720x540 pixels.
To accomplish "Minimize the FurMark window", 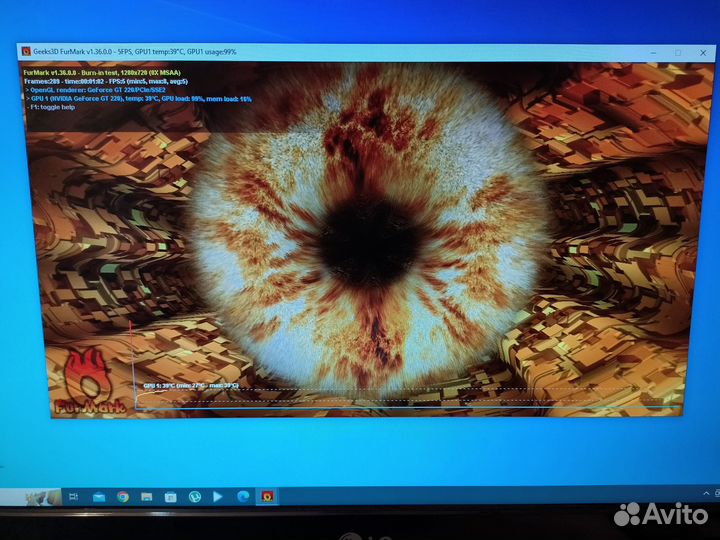I will 653,52.
